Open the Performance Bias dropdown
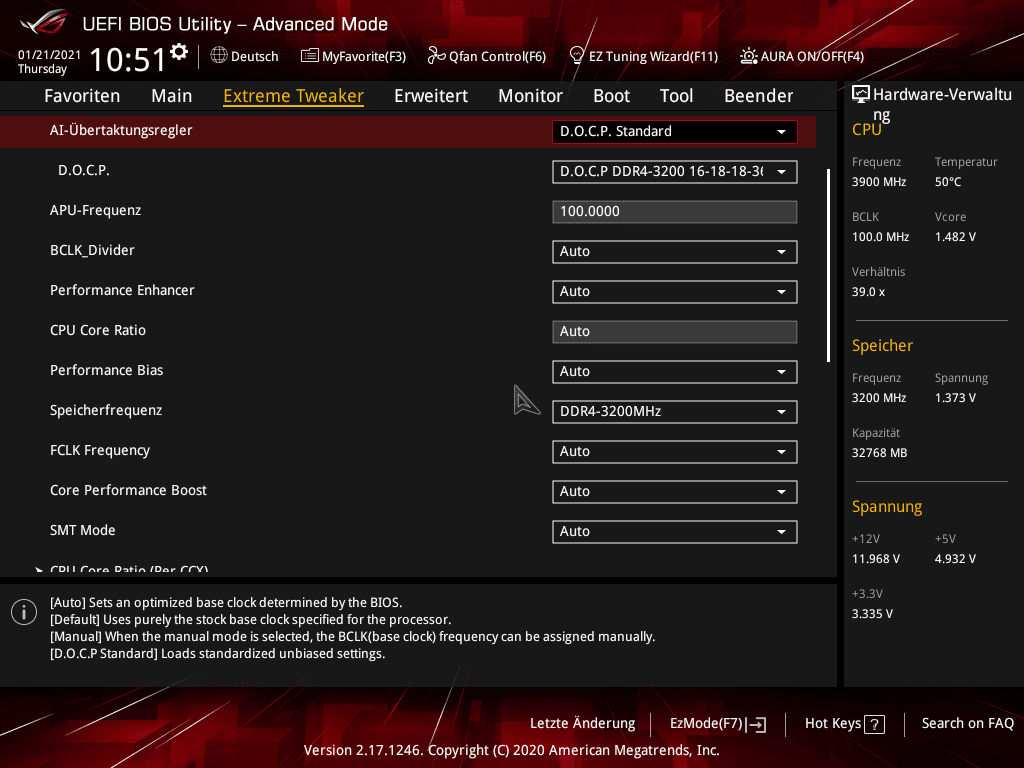 pos(675,372)
